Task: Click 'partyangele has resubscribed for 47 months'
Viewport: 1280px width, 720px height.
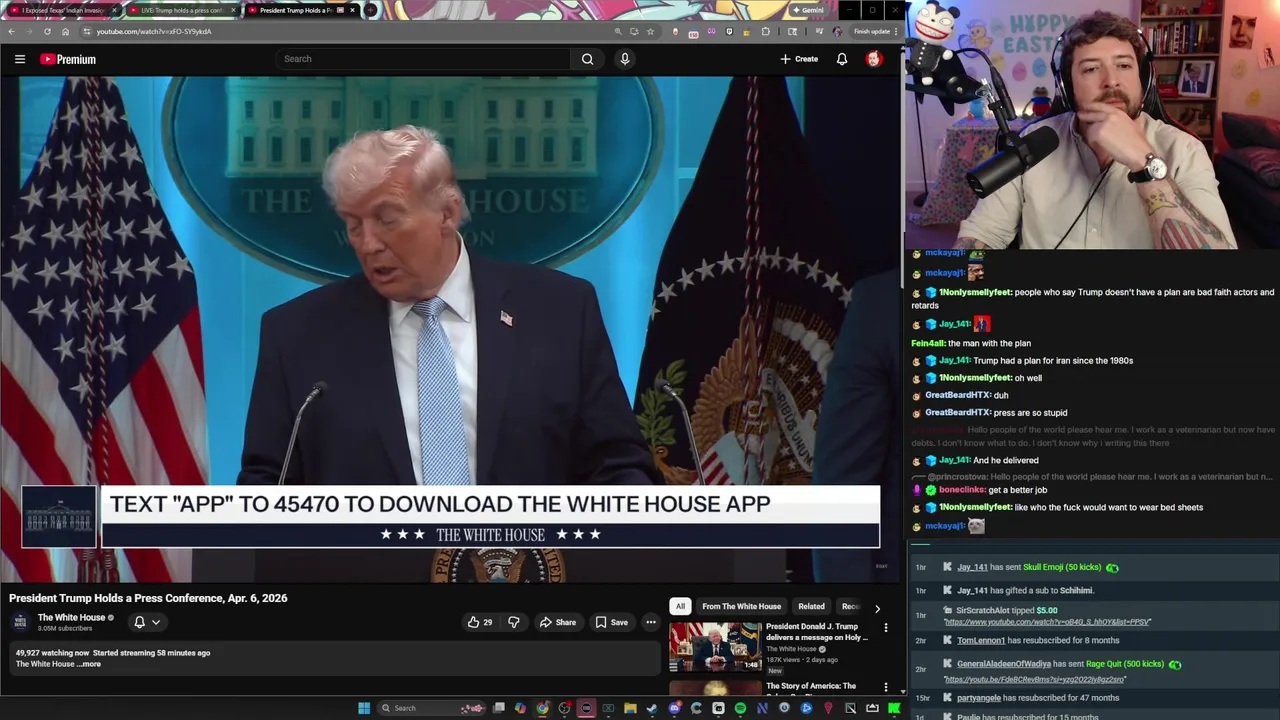Action: click(x=1038, y=698)
